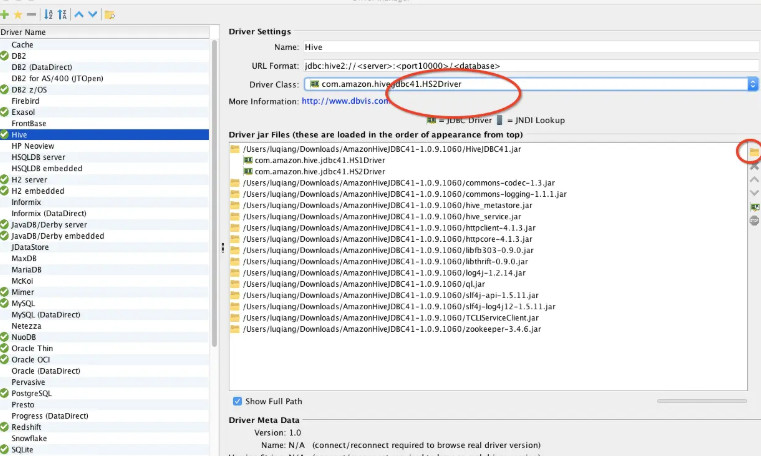Select the JavaDB/Derby server driver row
761x456 pixels.
[x=105, y=225]
